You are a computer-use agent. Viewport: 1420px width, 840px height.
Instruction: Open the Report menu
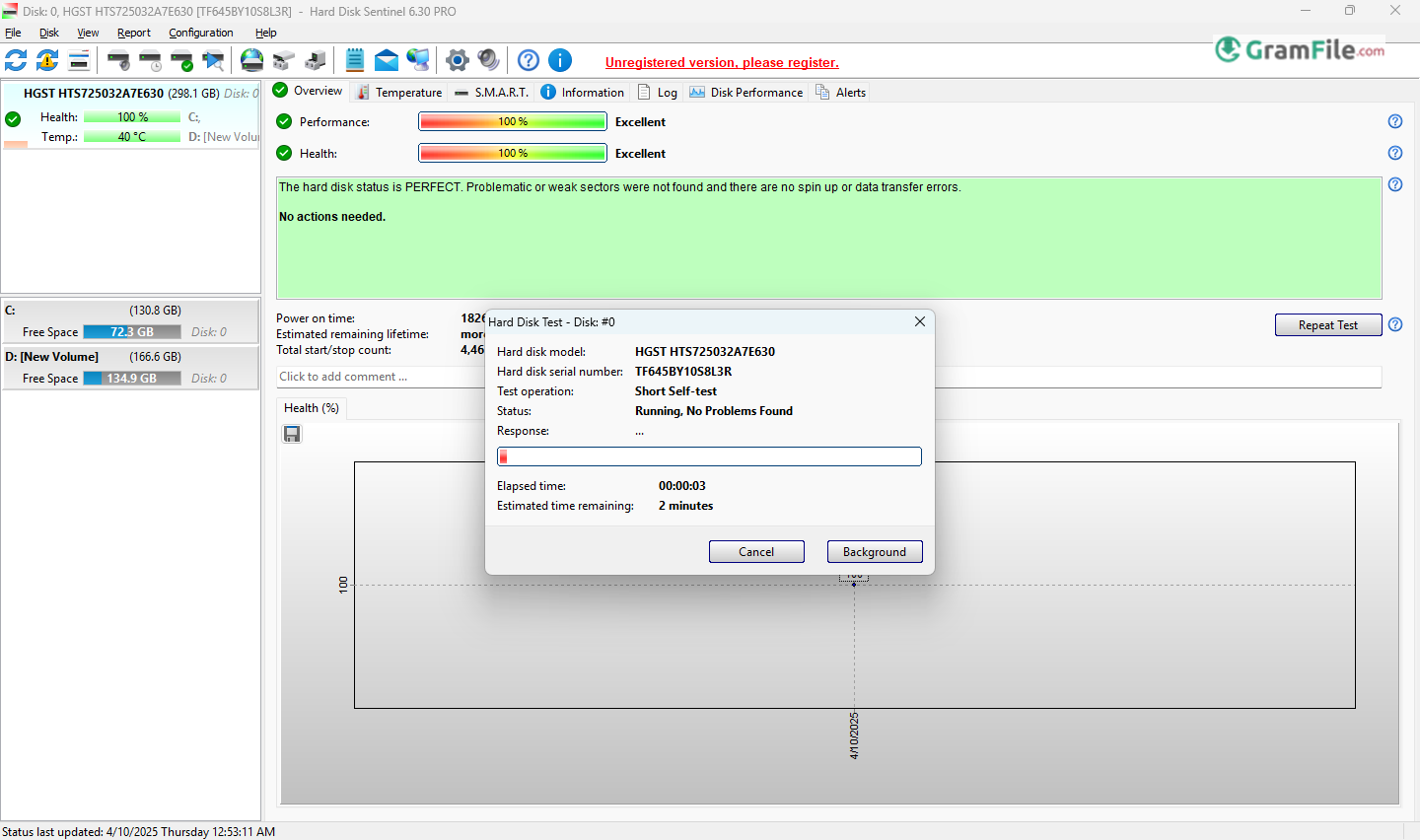tap(134, 33)
